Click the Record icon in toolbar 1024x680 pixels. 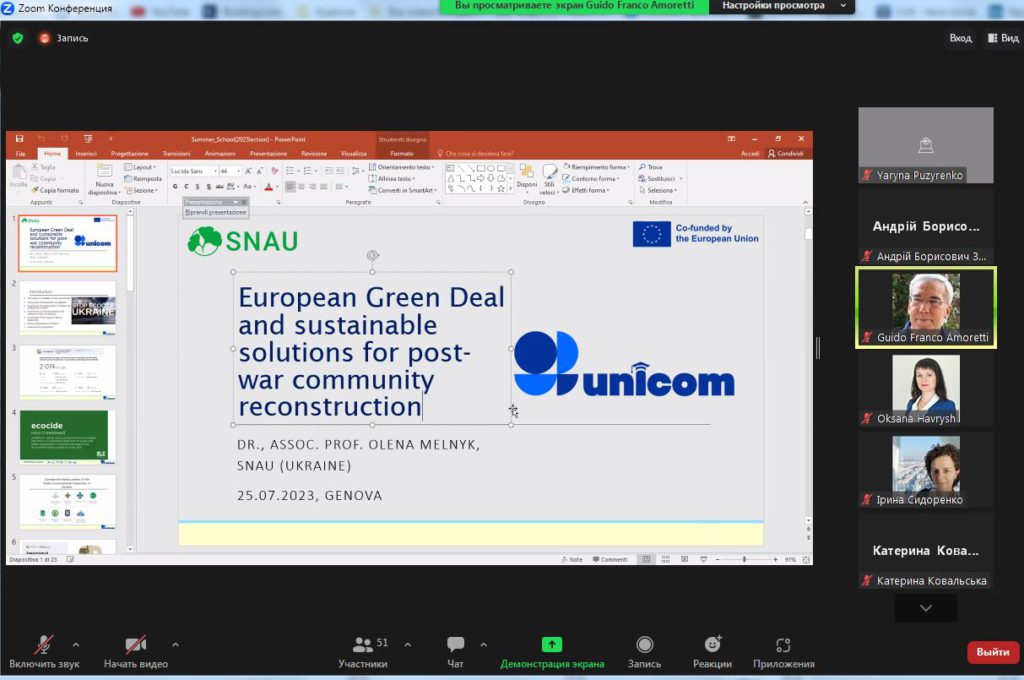click(x=644, y=645)
